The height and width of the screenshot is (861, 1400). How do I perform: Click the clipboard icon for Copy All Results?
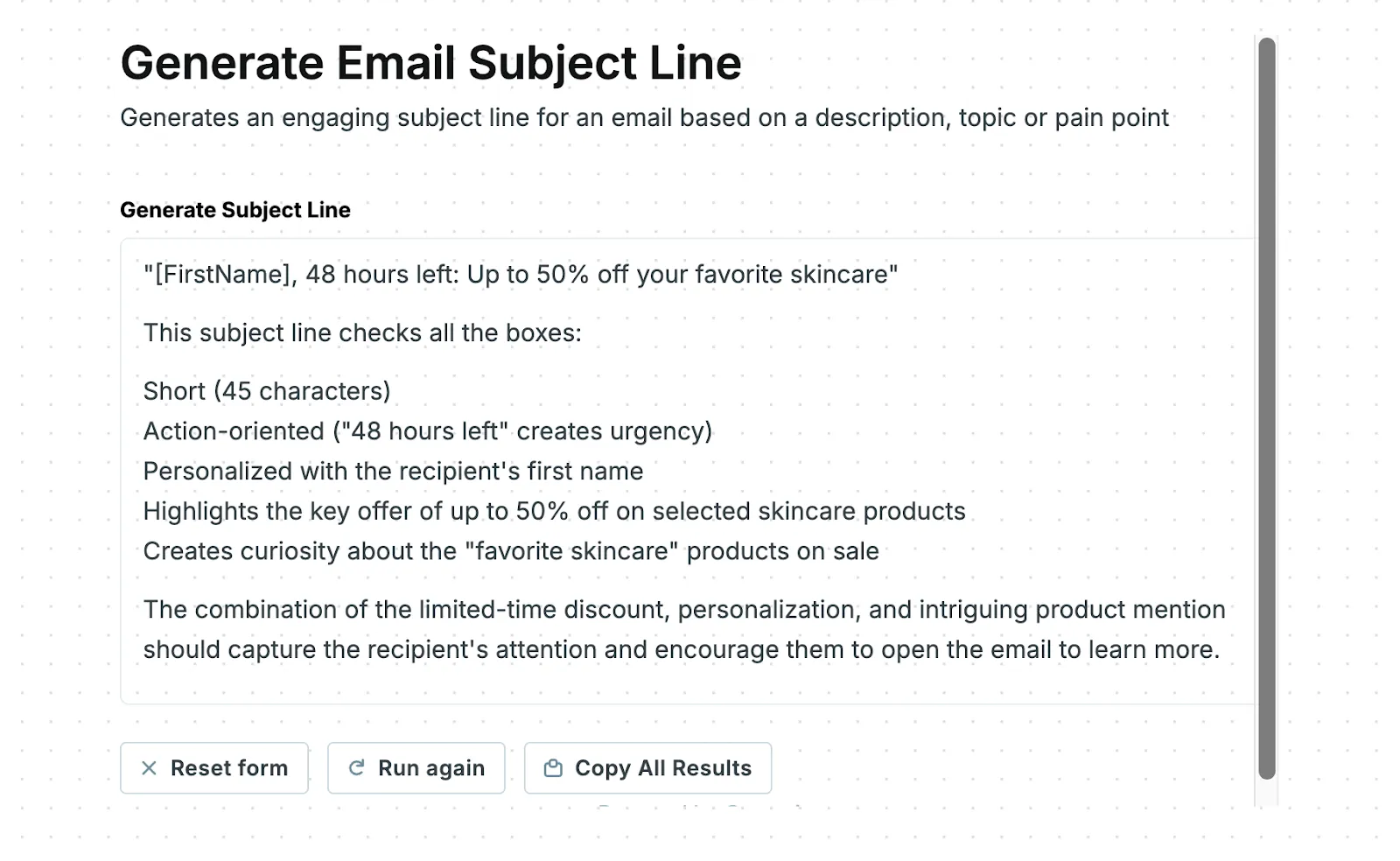553,768
